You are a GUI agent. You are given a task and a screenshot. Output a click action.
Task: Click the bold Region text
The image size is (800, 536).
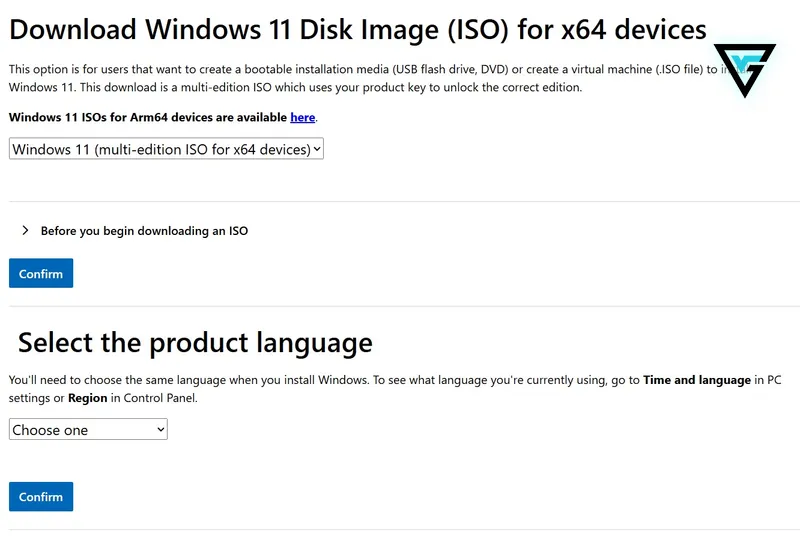(88, 398)
